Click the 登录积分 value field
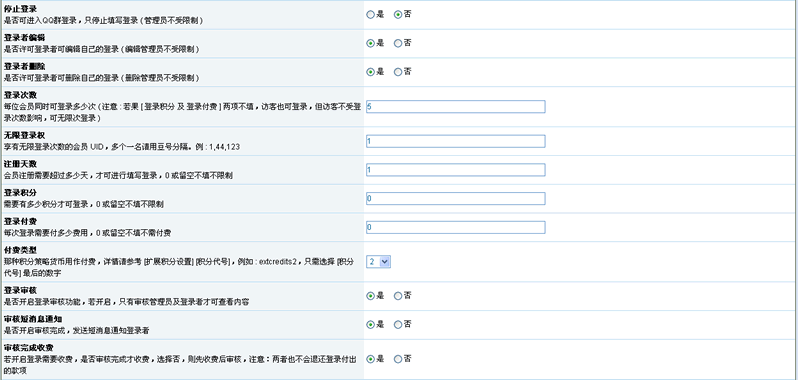 [455, 198]
